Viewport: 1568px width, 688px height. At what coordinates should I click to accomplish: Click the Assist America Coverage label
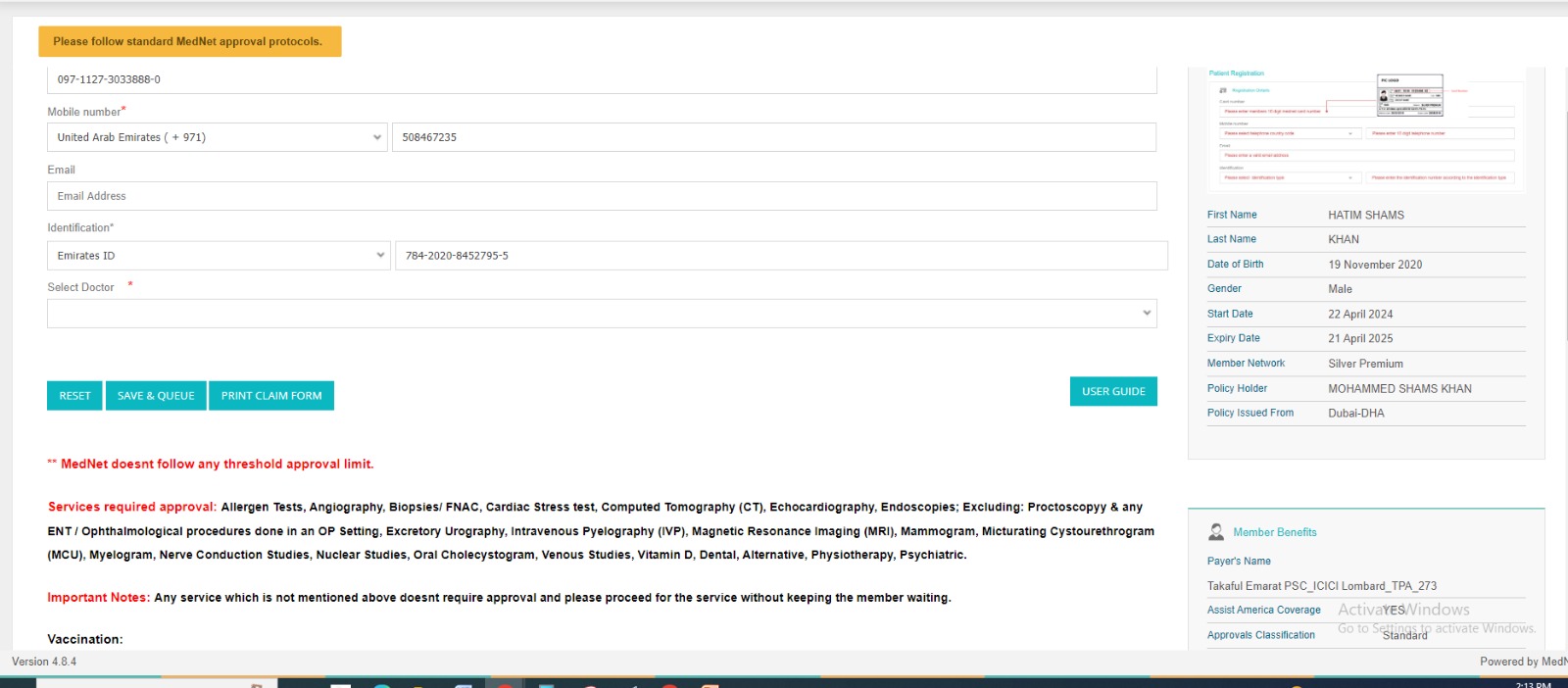coord(1264,611)
